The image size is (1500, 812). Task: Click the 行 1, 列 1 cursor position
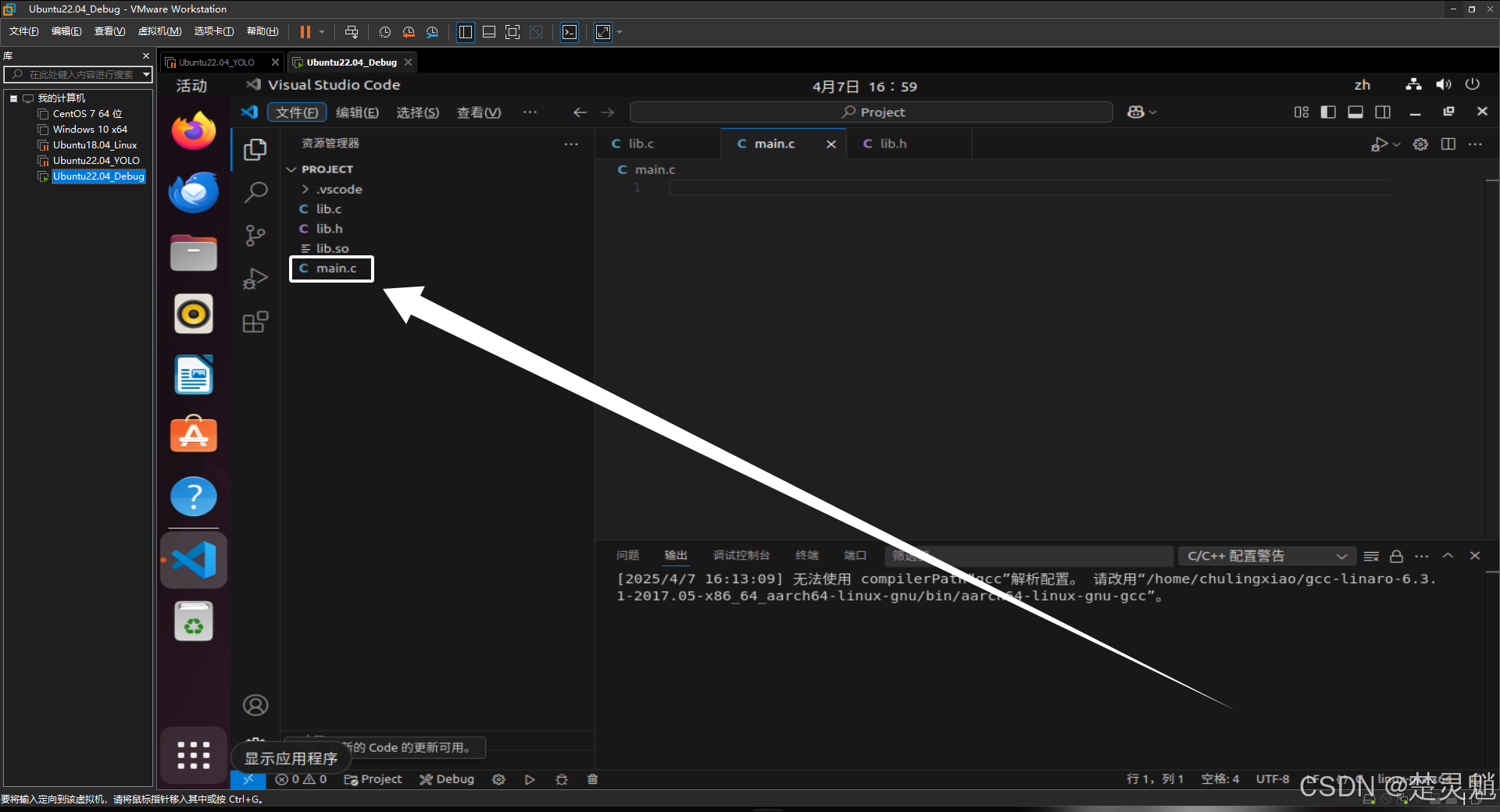1155,779
